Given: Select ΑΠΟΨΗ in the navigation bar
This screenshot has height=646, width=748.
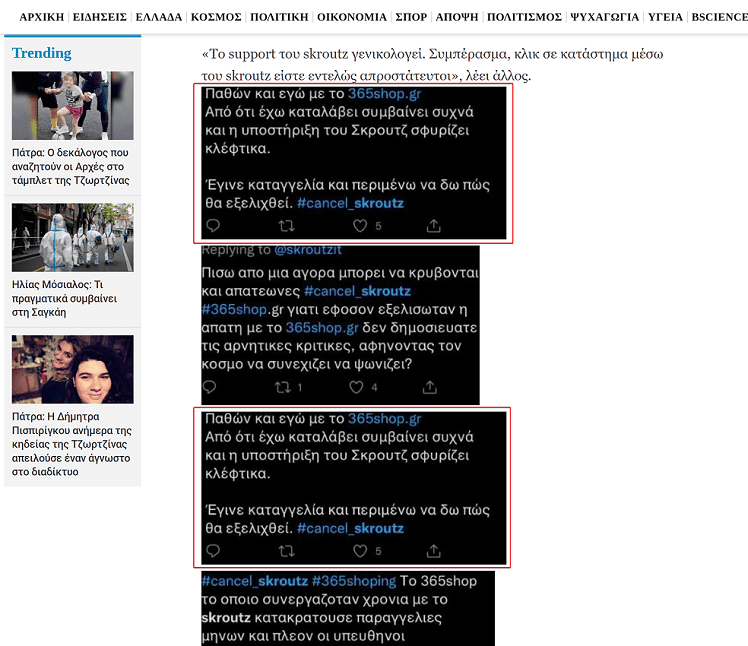Looking at the screenshot, I should (457, 17).
